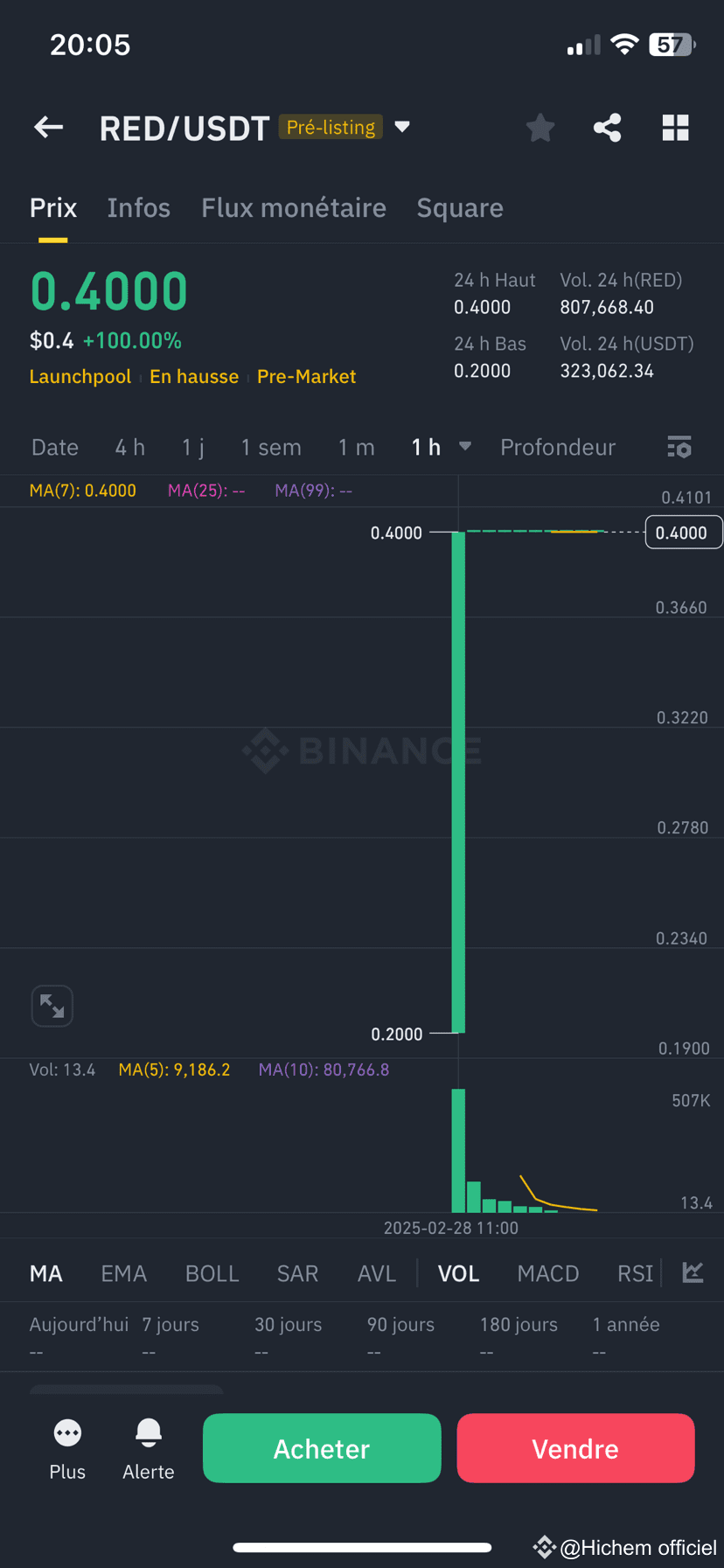Viewport: 724px width, 1568px height.
Task: Open the grid layout icon top right
Action: (x=675, y=127)
